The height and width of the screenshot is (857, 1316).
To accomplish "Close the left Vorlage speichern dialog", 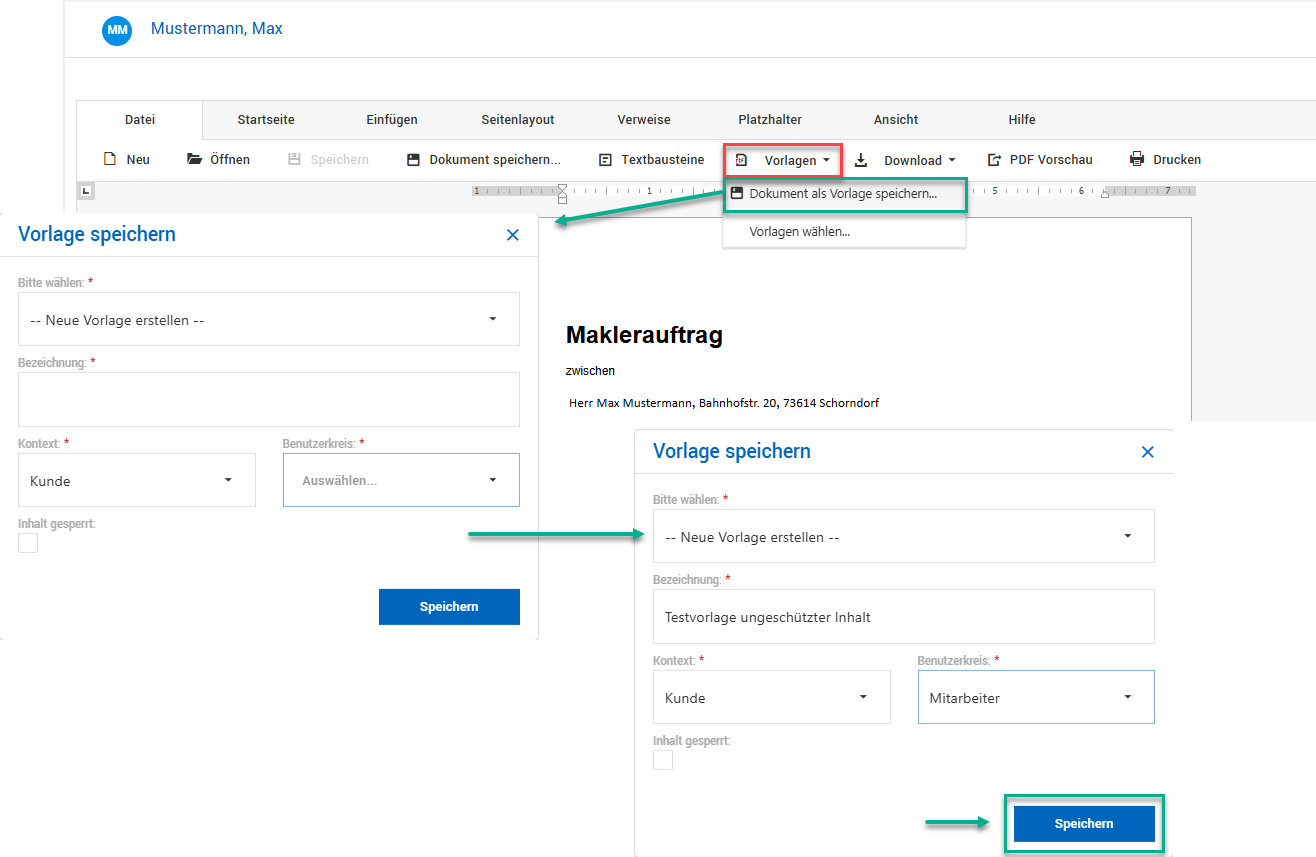I will (513, 235).
